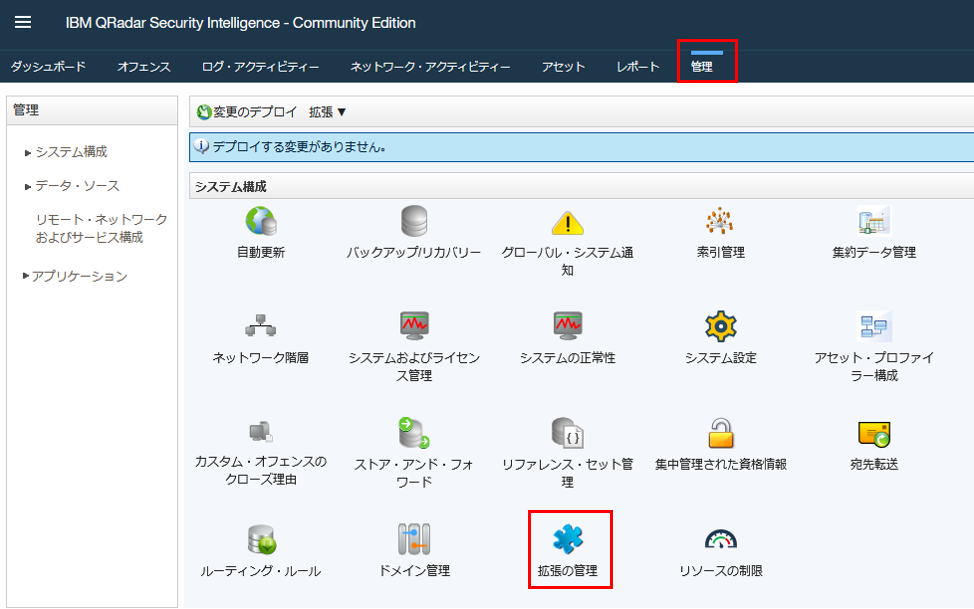This screenshot has height=609, width=974.
Task: Switch to the ログ・アクティビティー tab
Action: point(260,66)
